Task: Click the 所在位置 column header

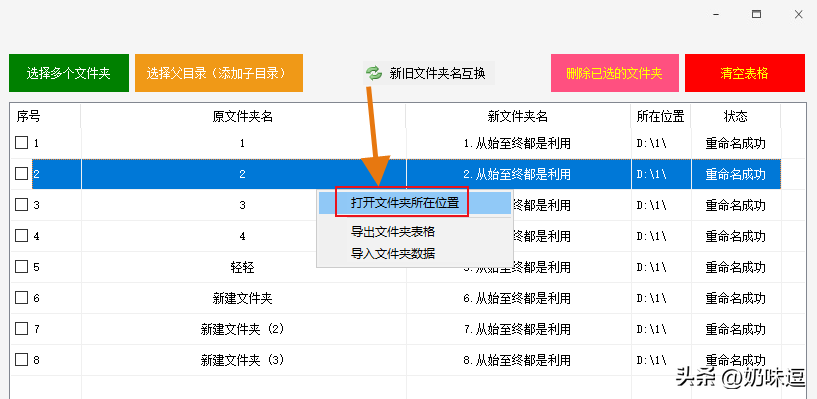Action: tap(661, 117)
